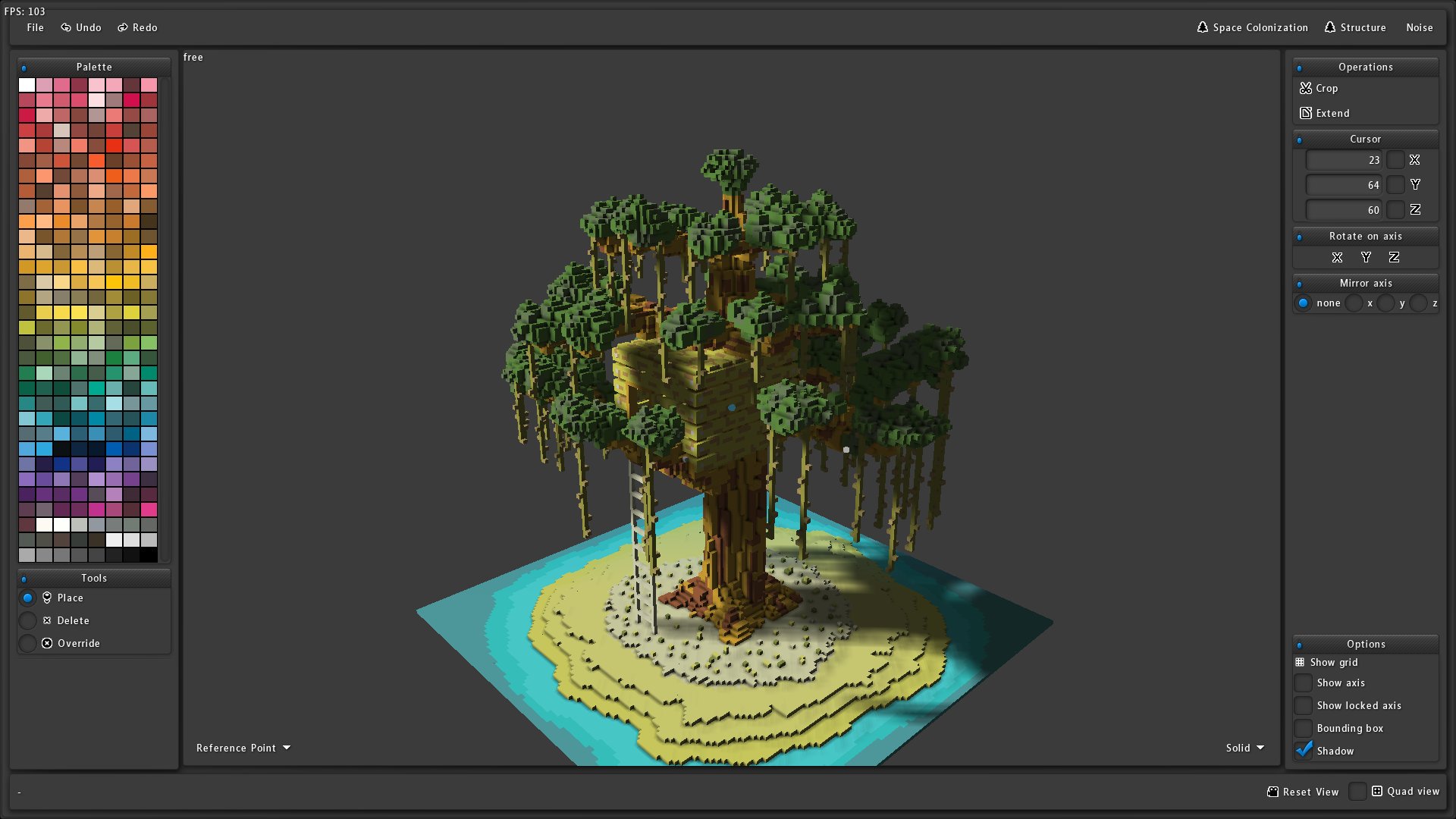Activate the Place voxel tool
1456x819 pixels.
[x=28, y=598]
